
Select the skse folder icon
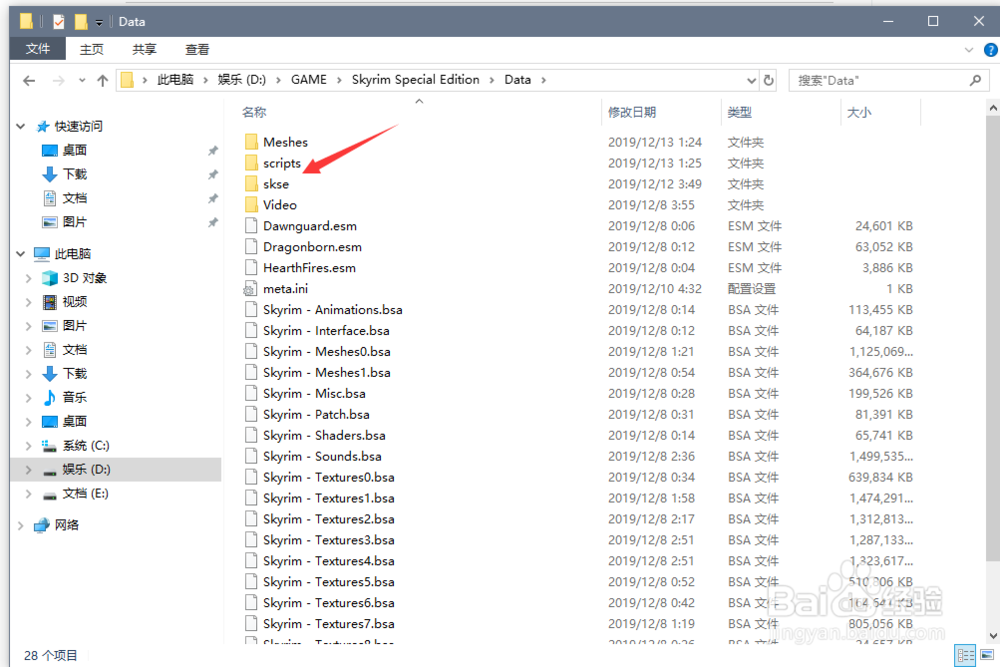click(x=251, y=184)
